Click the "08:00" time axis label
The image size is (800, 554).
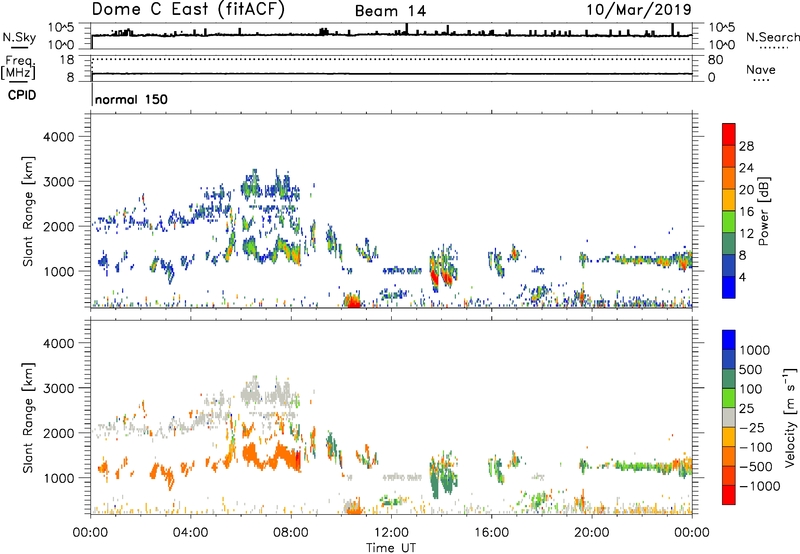coord(291,532)
